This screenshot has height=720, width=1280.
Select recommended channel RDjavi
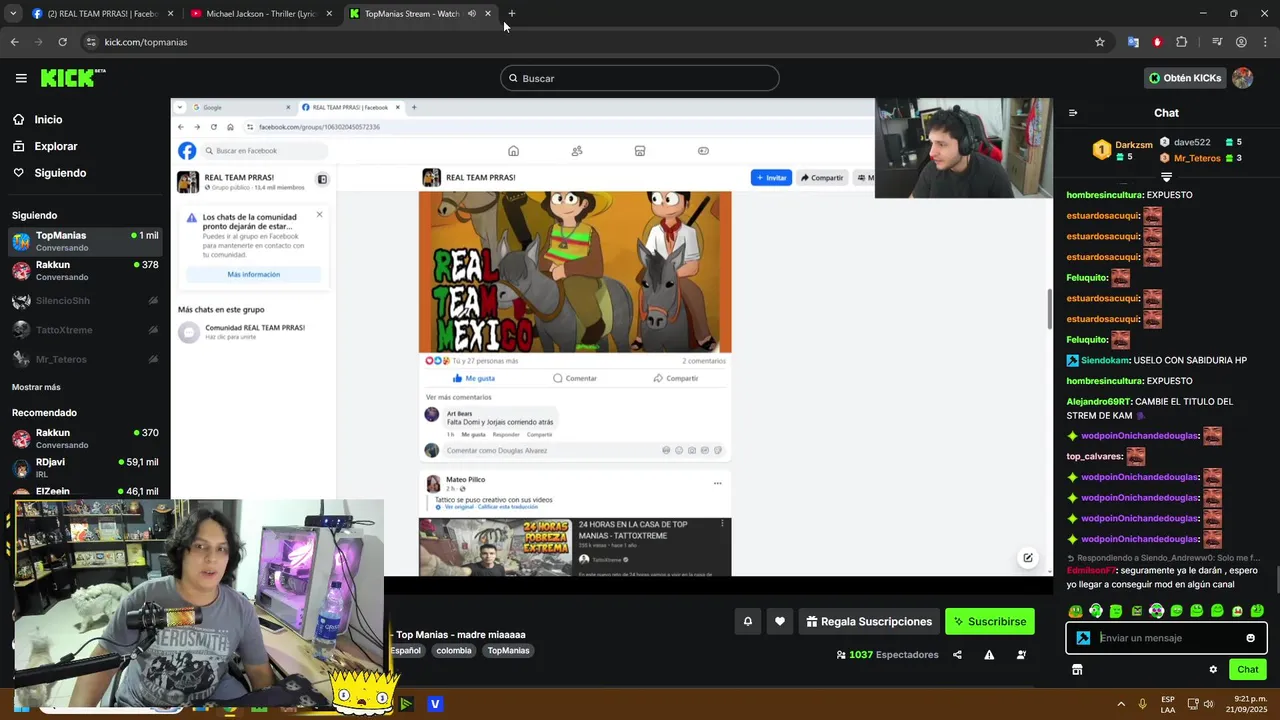click(85, 468)
